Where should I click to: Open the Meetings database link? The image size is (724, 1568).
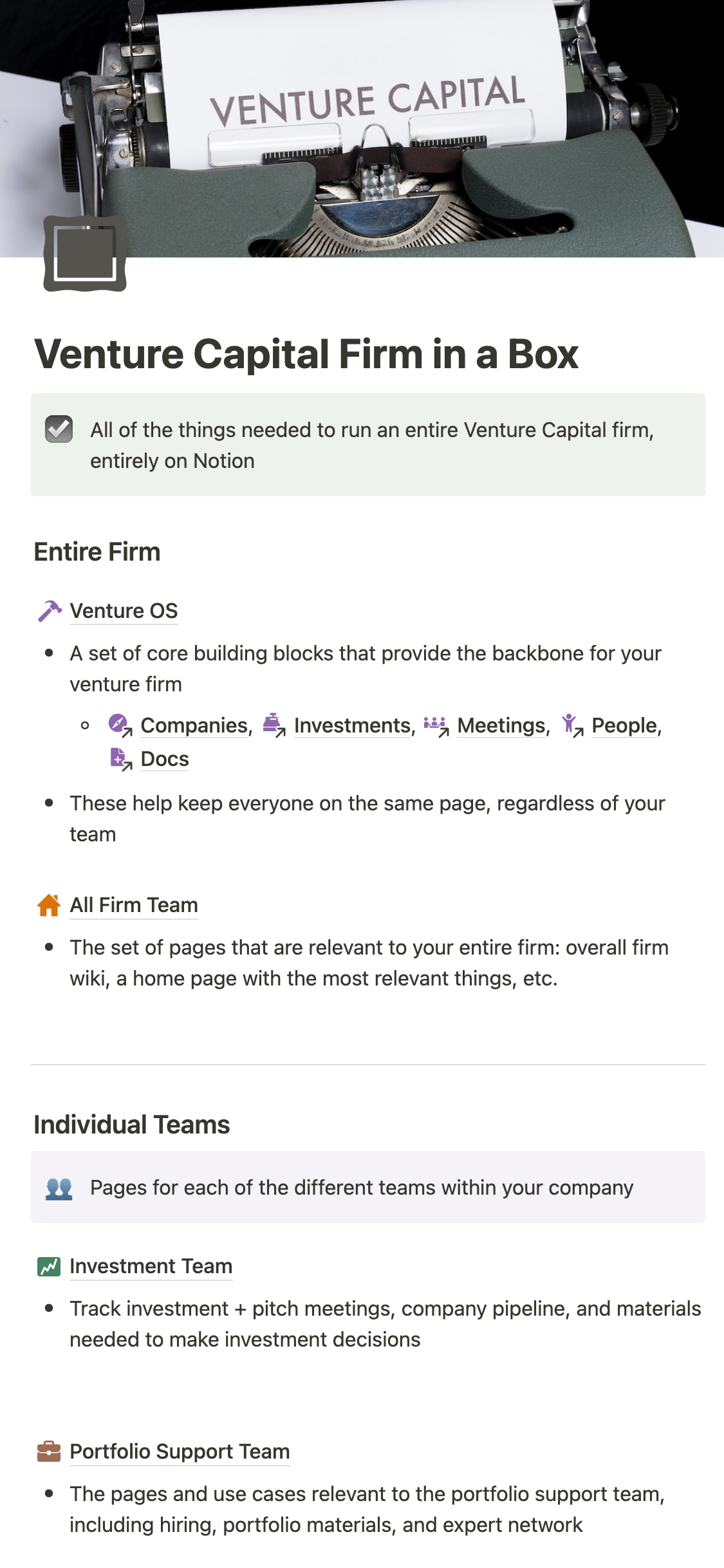point(501,725)
